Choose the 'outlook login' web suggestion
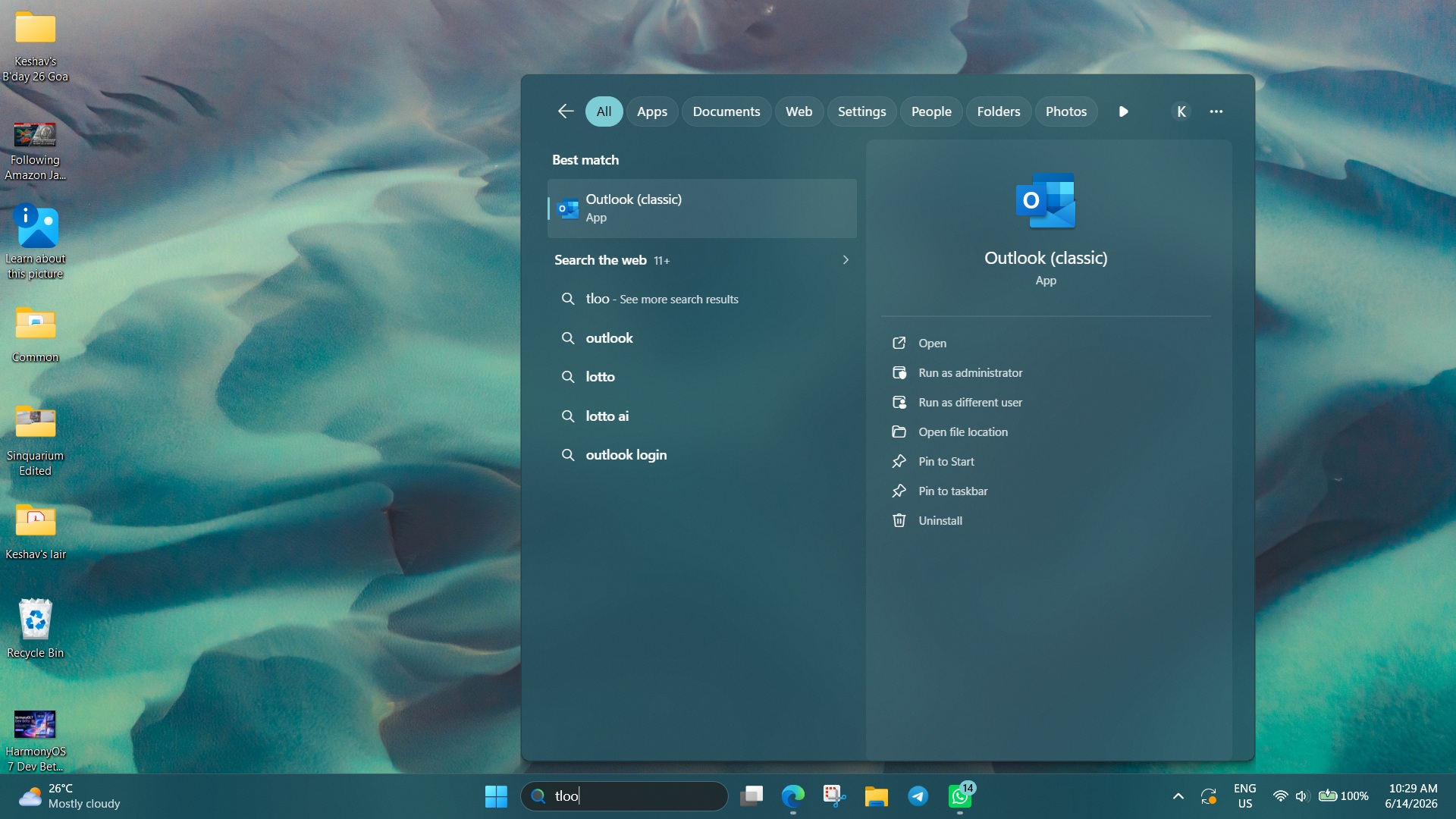 (702, 455)
